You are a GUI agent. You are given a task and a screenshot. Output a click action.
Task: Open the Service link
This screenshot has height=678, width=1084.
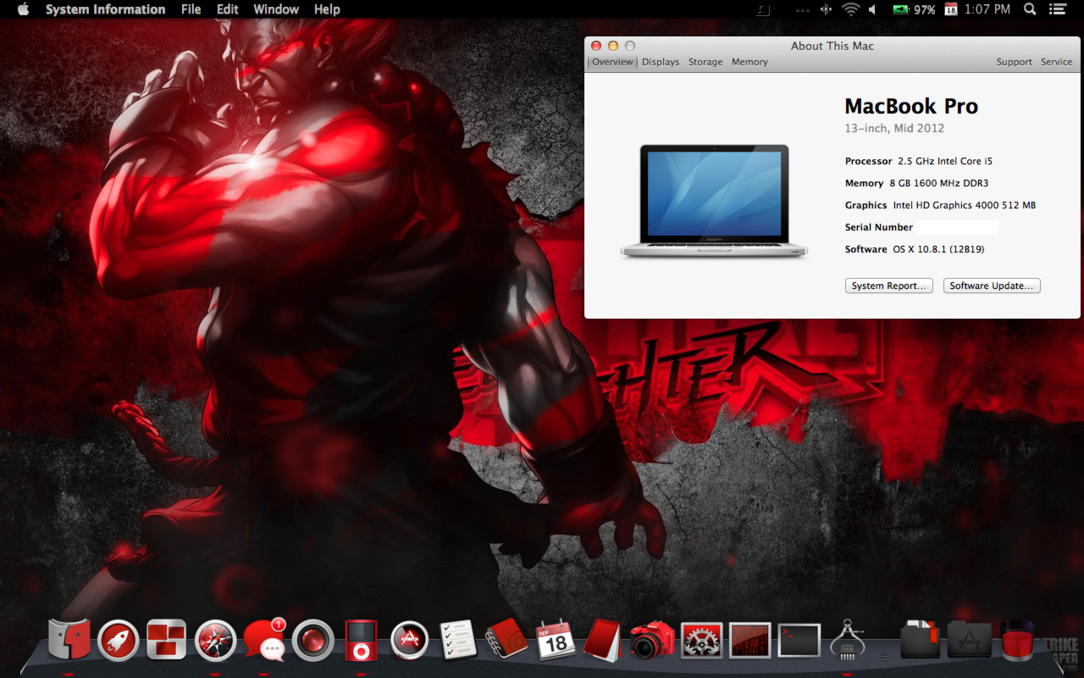(1056, 62)
